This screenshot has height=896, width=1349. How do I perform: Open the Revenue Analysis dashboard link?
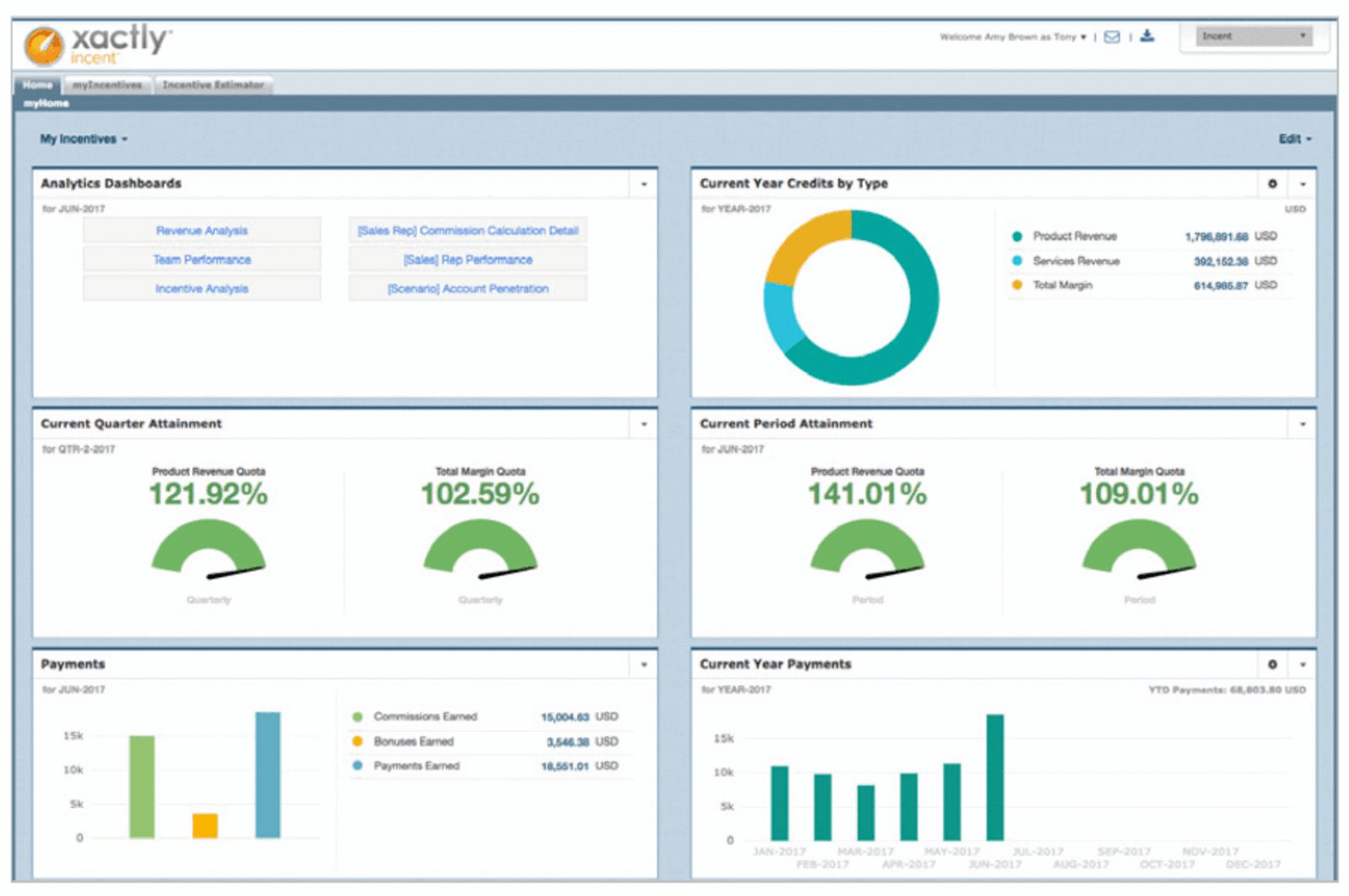pyautogui.click(x=202, y=230)
